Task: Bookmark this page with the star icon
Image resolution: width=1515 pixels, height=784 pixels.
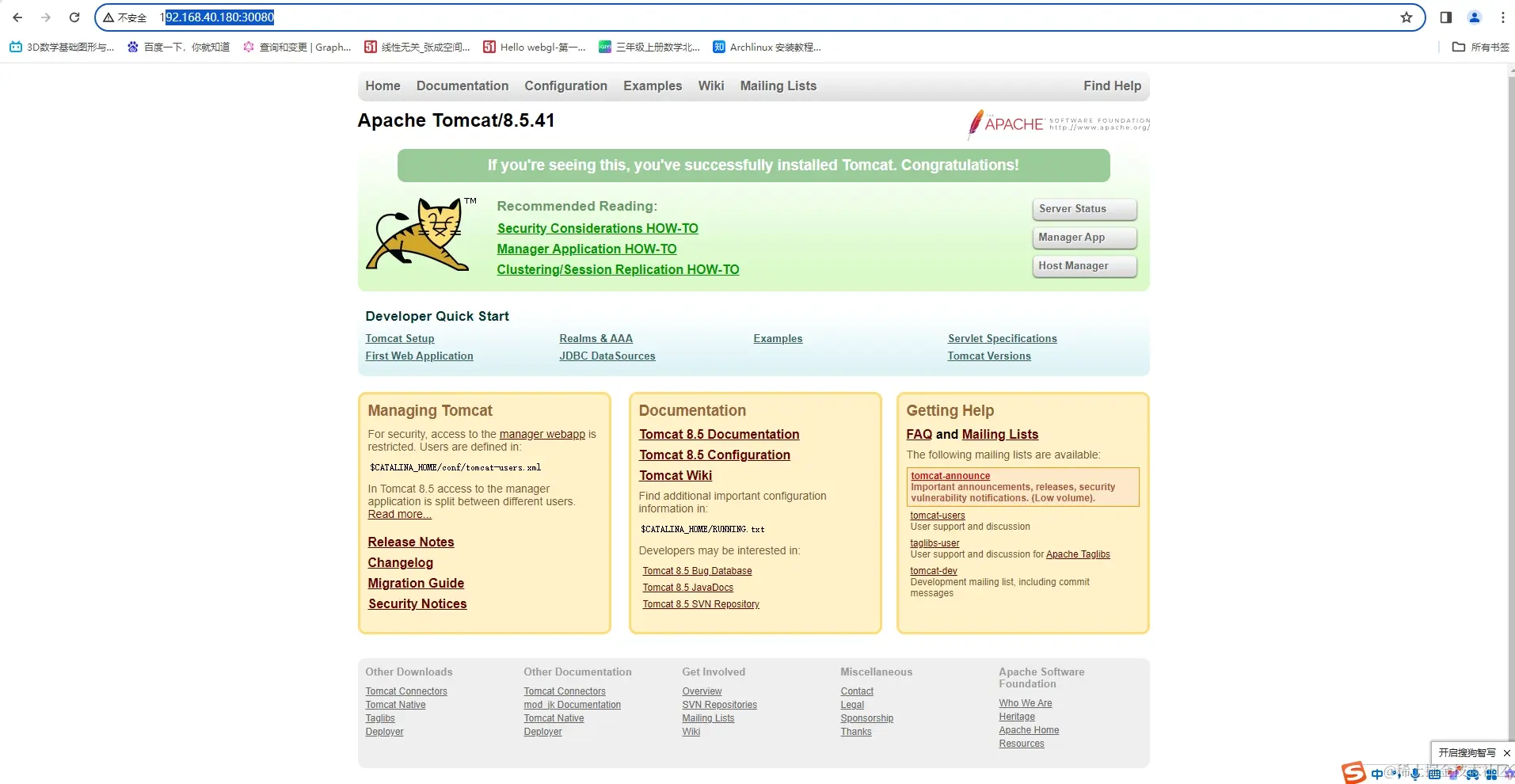Action: (x=1407, y=17)
